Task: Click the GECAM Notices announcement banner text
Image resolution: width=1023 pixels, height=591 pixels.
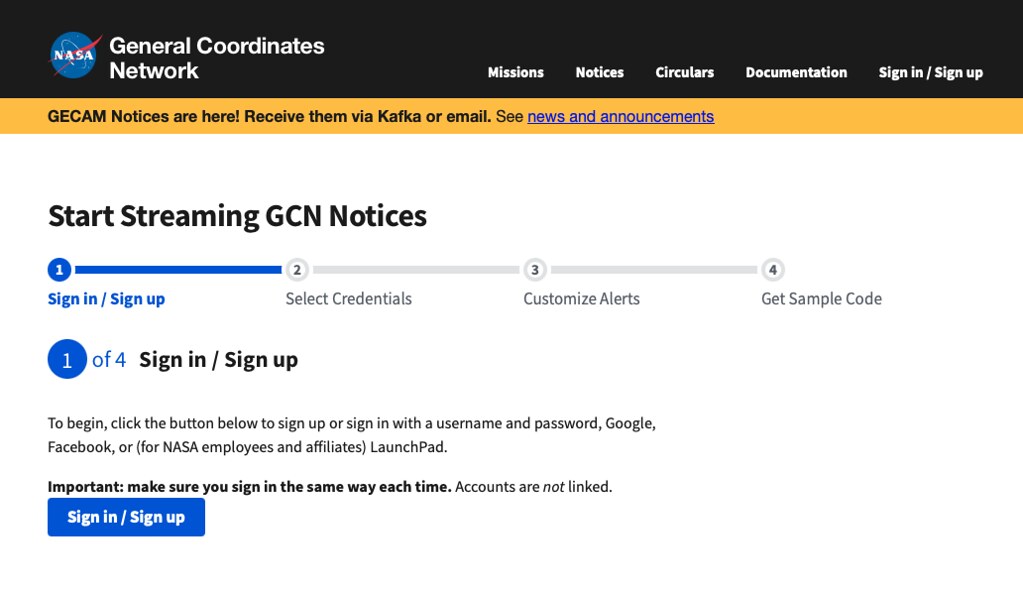Action: (269, 116)
